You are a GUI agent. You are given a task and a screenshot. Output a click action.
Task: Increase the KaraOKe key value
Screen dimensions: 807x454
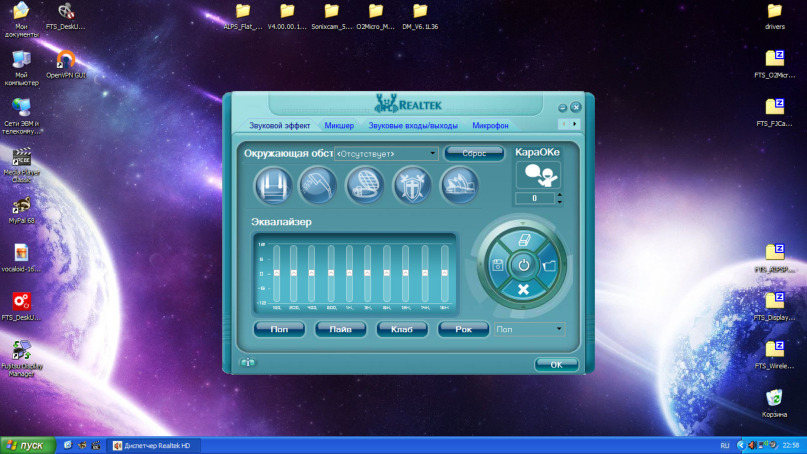(x=559, y=195)
